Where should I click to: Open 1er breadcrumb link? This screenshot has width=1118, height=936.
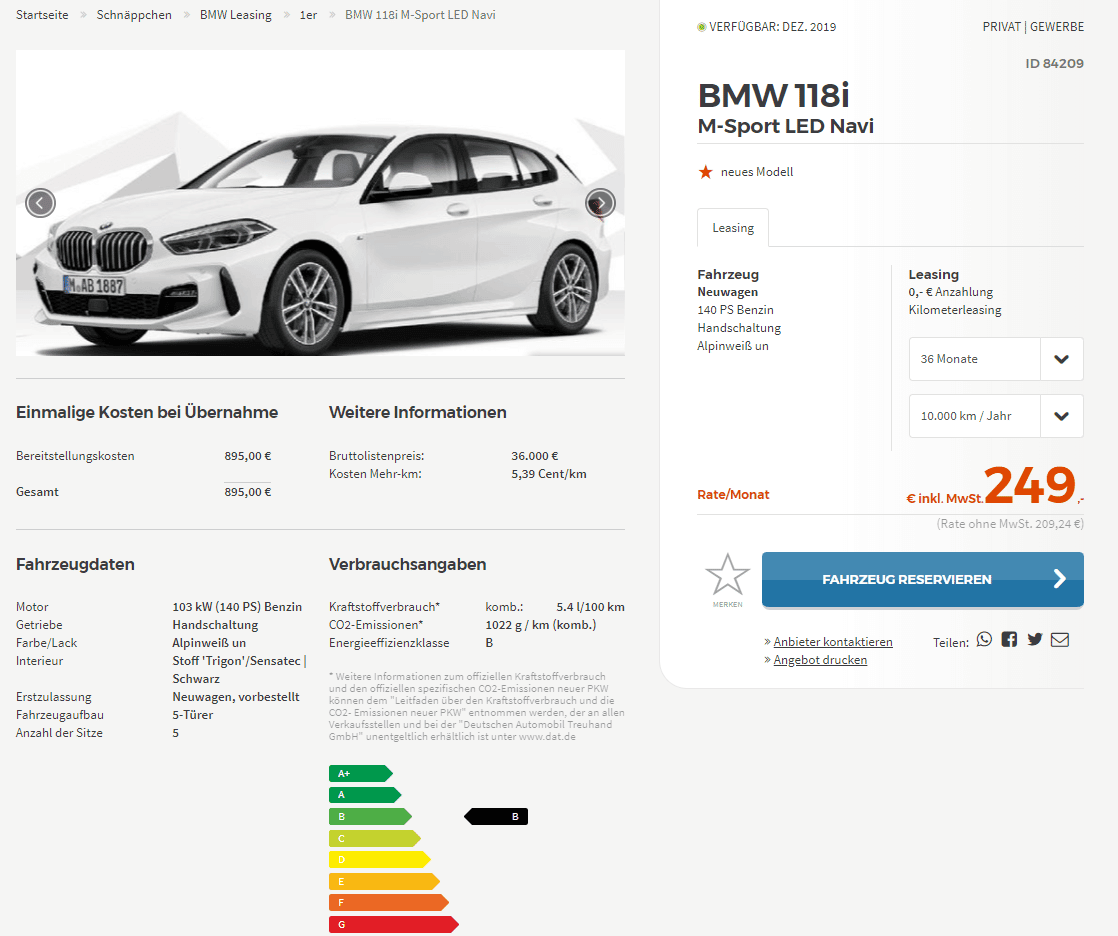coord(308,15)
